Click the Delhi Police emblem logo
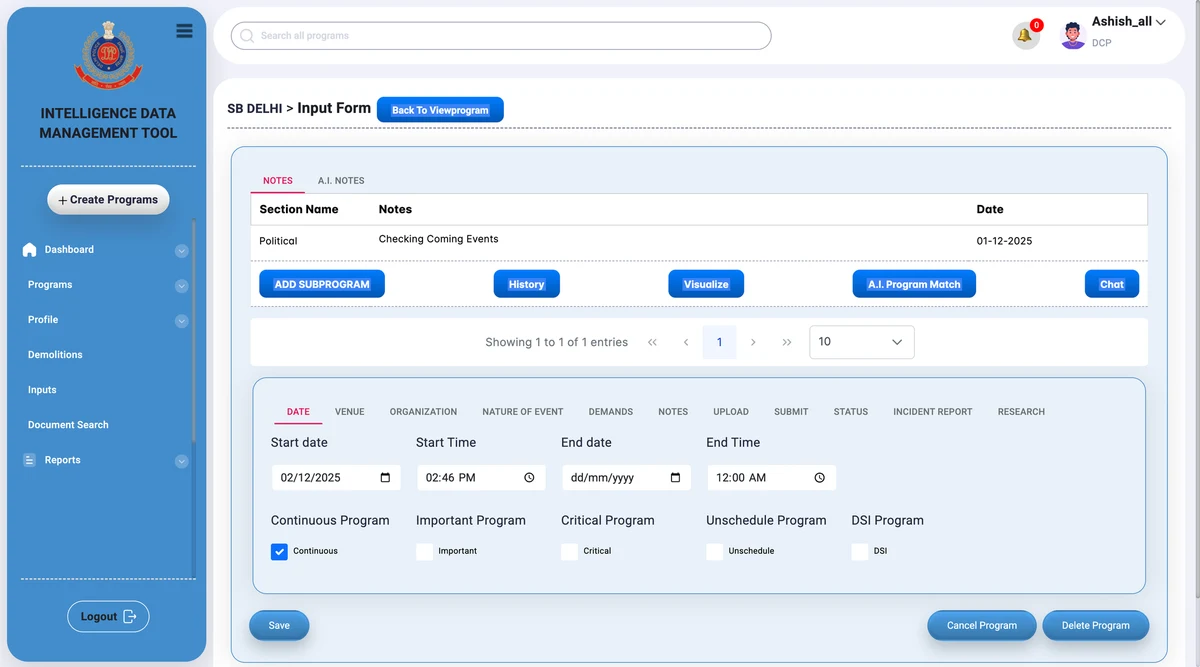The image size is (1200, 667). 108,57
